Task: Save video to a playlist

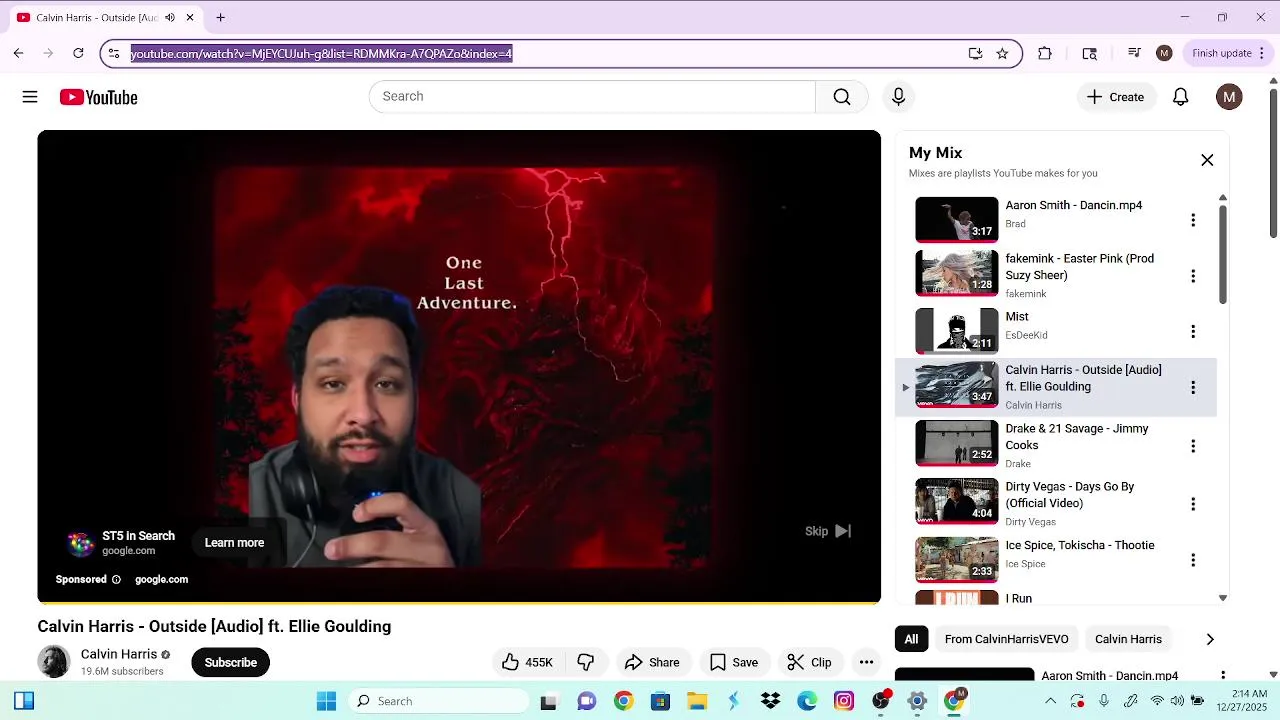Action: point(734,662)
